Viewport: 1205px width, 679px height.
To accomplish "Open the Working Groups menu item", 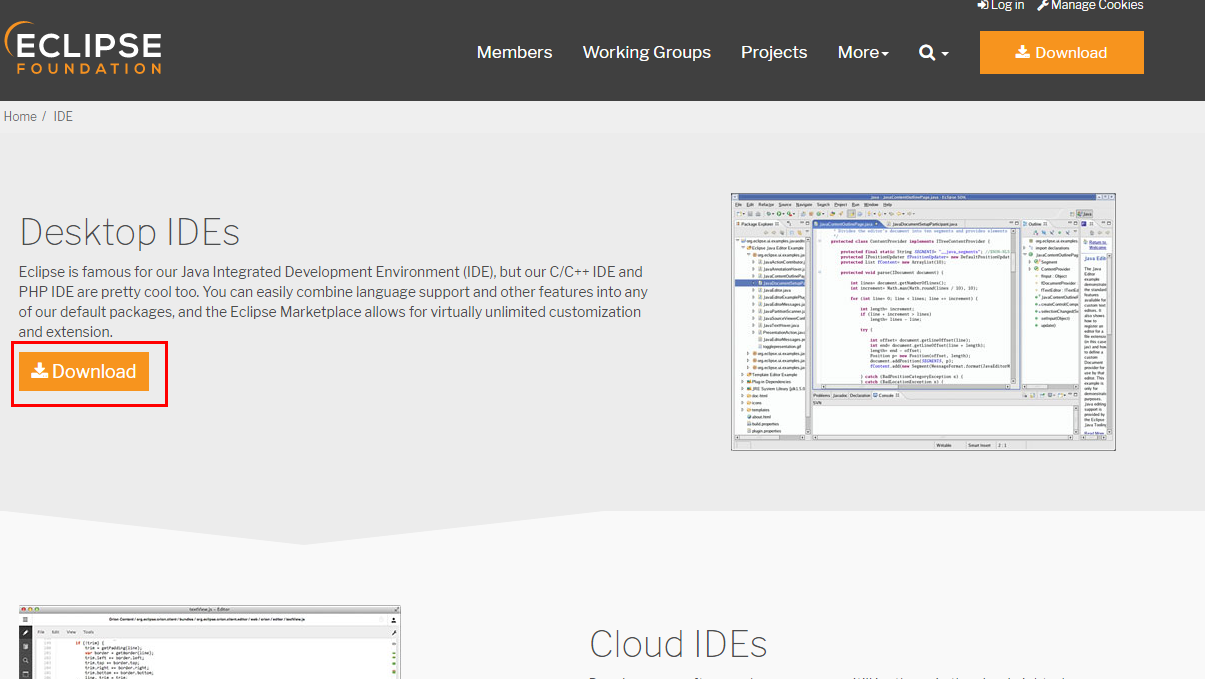I will (647, 52).
